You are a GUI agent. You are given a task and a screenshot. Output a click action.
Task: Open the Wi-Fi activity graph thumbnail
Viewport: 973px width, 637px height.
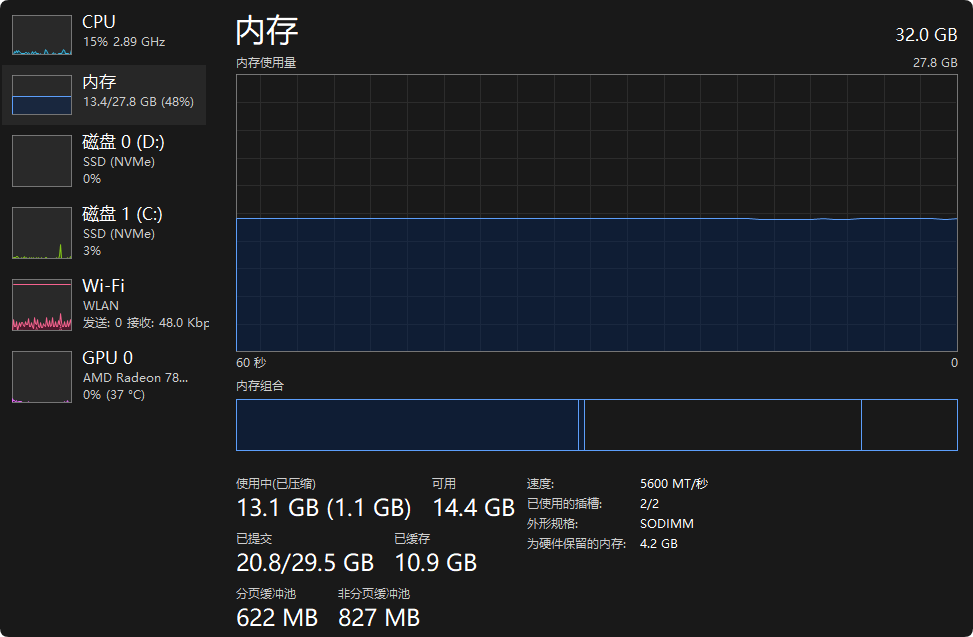[x=42, y=305]
